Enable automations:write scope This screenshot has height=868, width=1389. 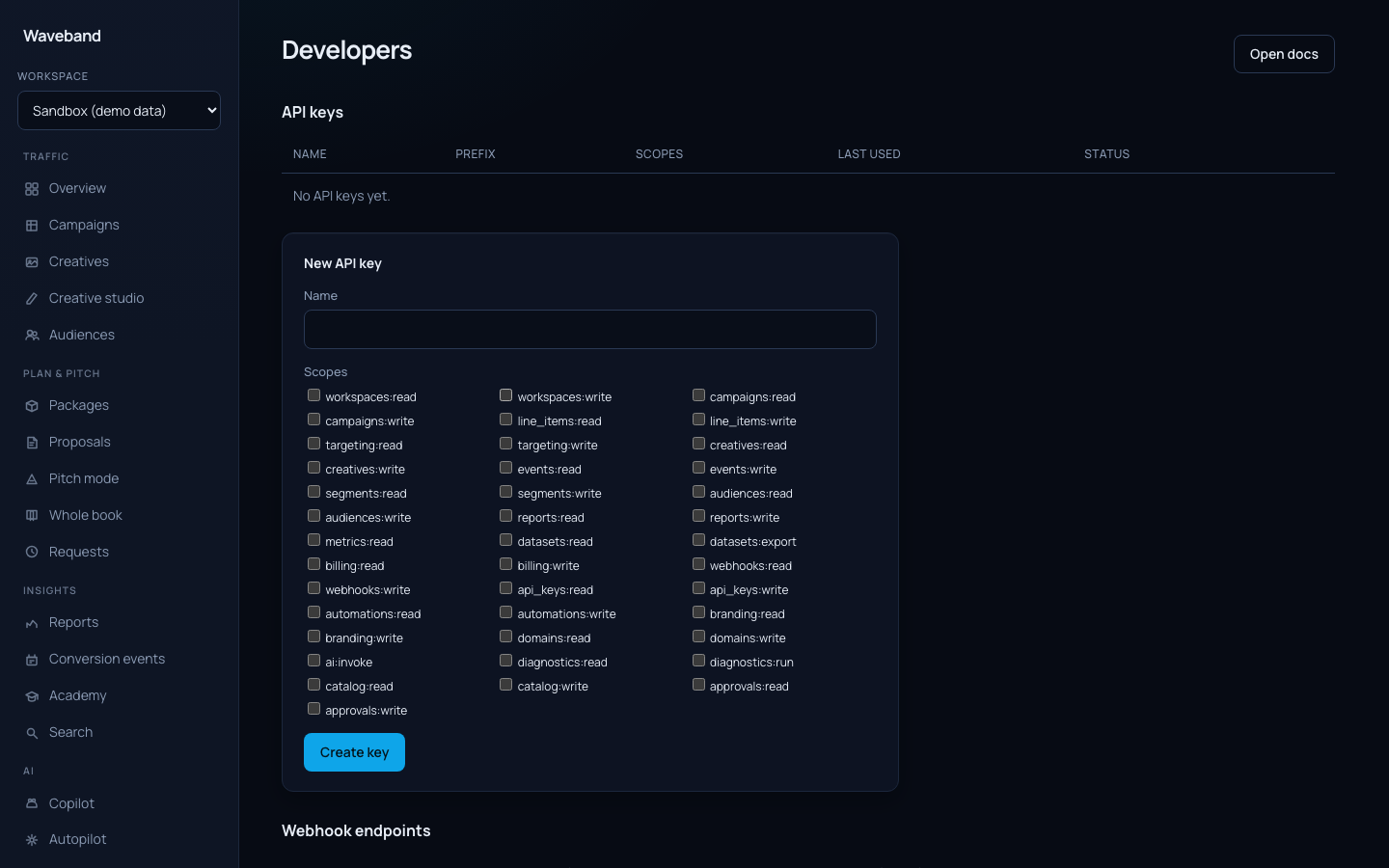[505, 612]
